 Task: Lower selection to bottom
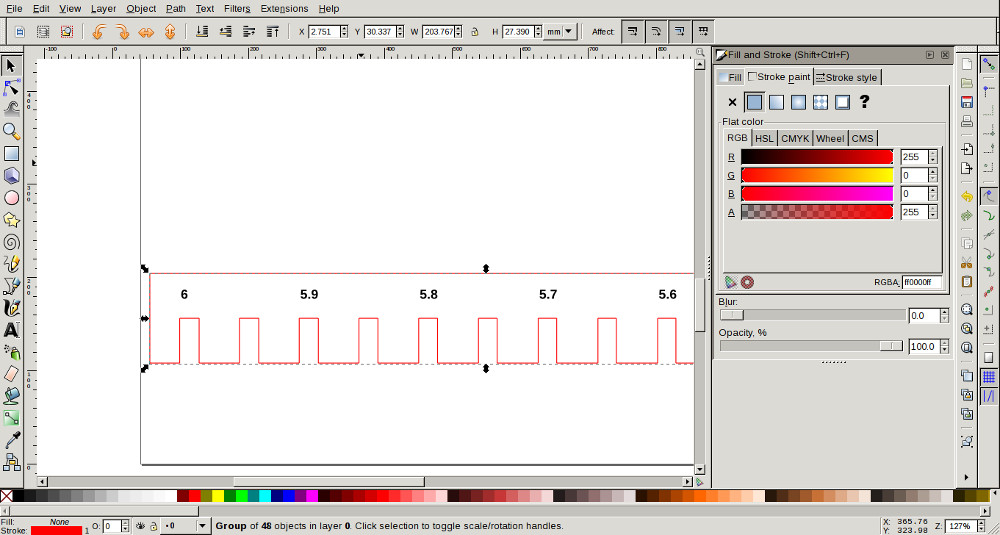tap(202, 31)
